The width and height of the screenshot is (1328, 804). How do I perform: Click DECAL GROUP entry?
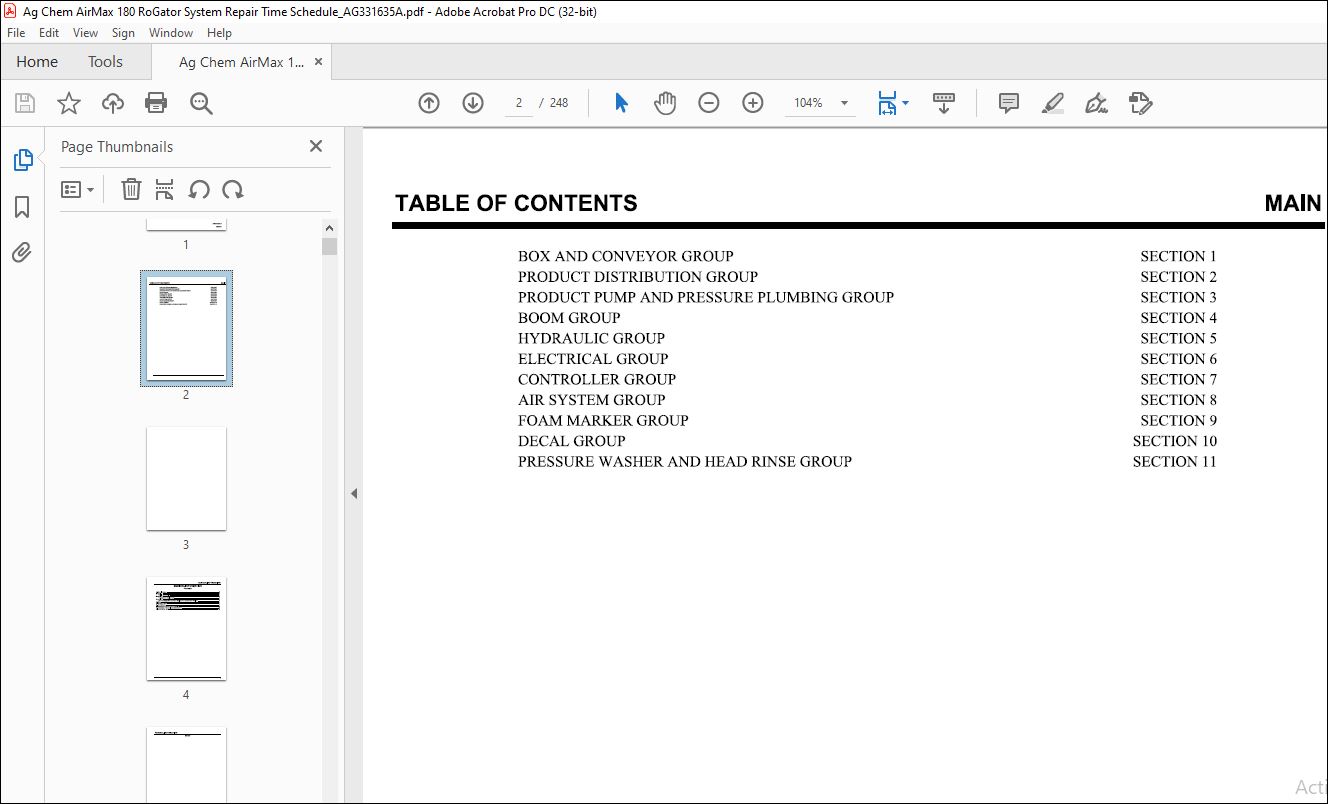[x=571, y=441]
